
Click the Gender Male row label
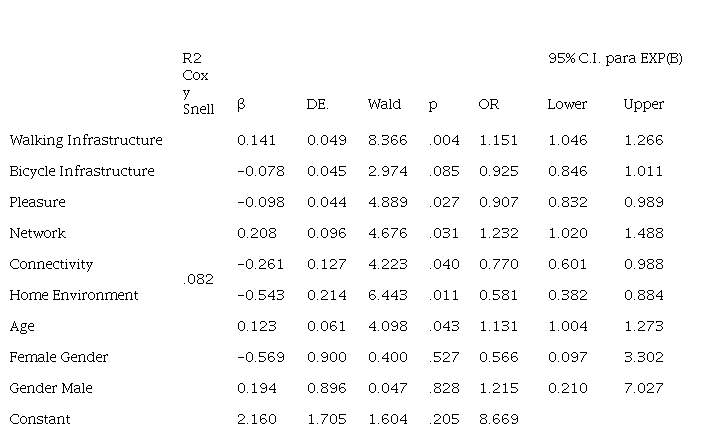tap(51, 388)
